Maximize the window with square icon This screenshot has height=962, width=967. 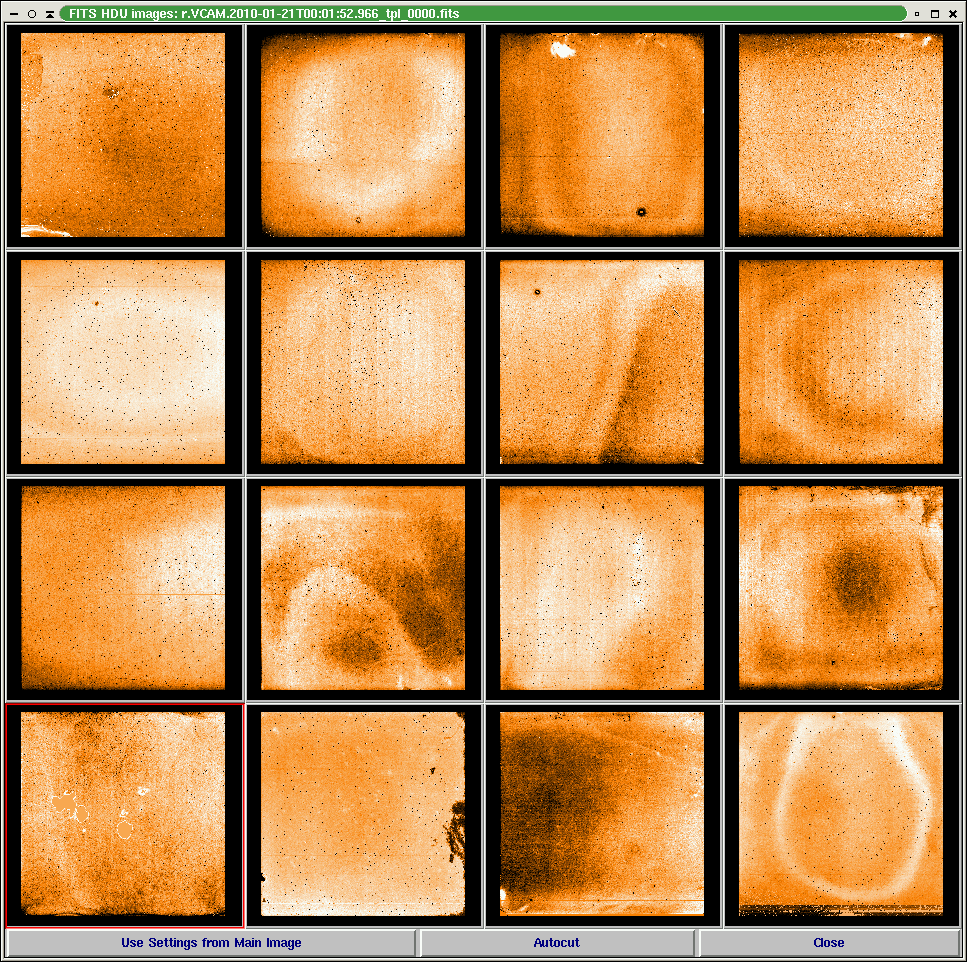[934, 14]
